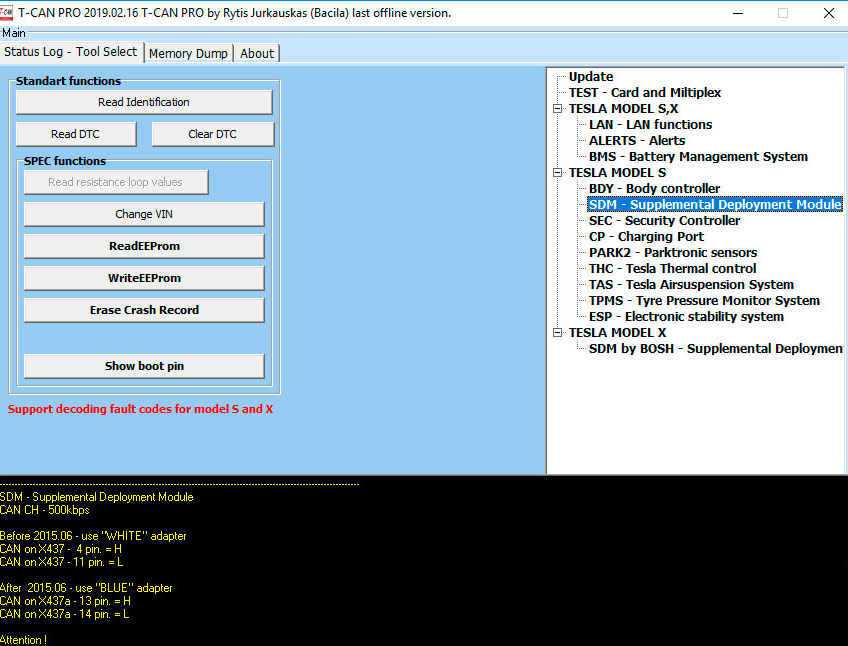The image size is (848, 646).
Task: Select the TESLA MODEL X label
Action: [x=617, y=333]
